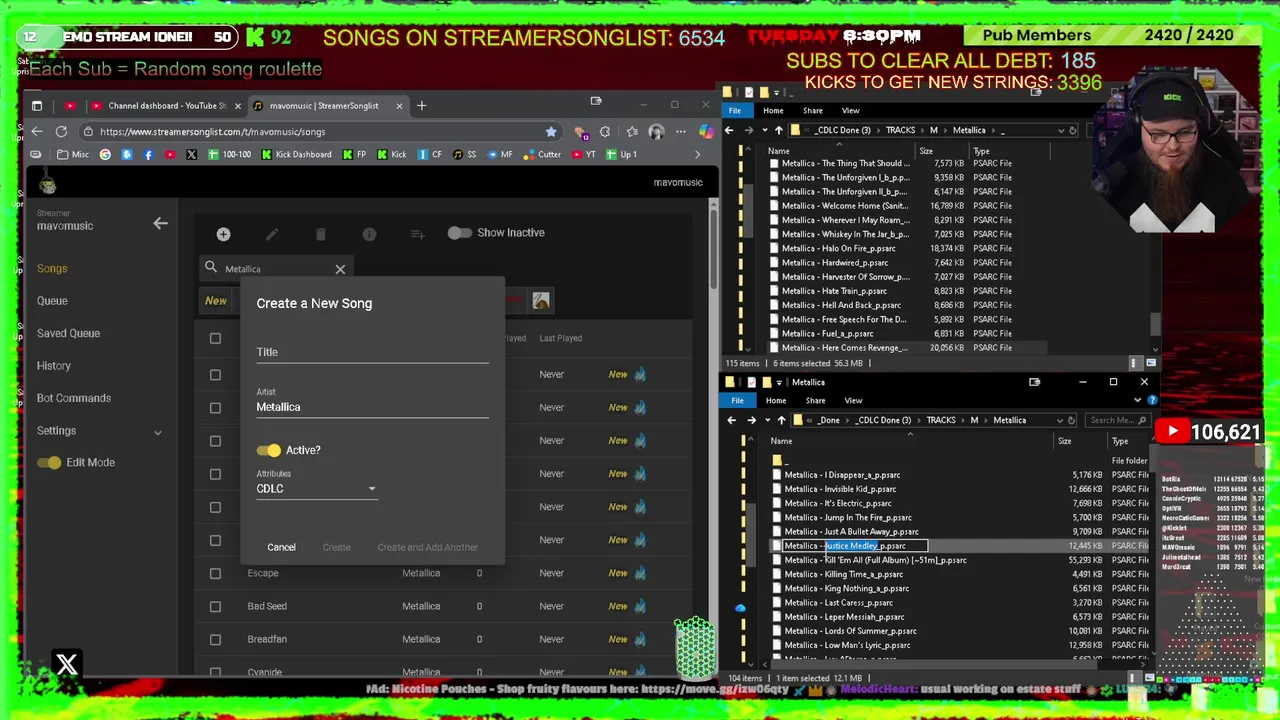
Task: Toggle the Edit Mode switch in sidebar
Action: coord(49,462)
